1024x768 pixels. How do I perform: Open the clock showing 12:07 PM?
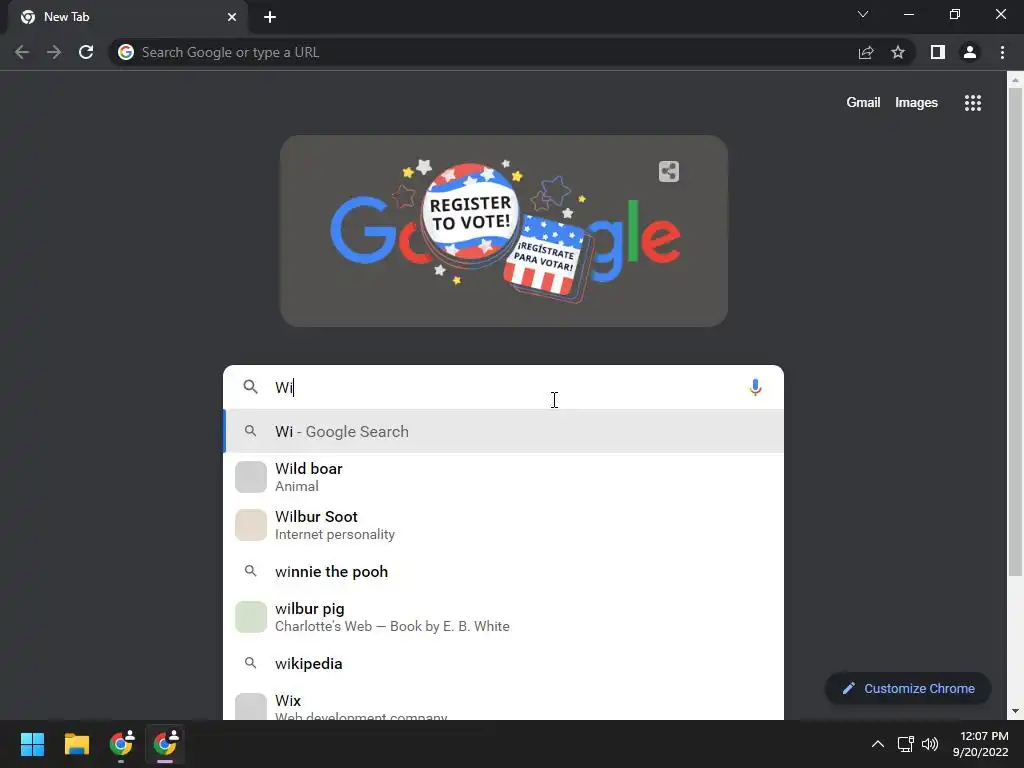[x=980, y=744]
